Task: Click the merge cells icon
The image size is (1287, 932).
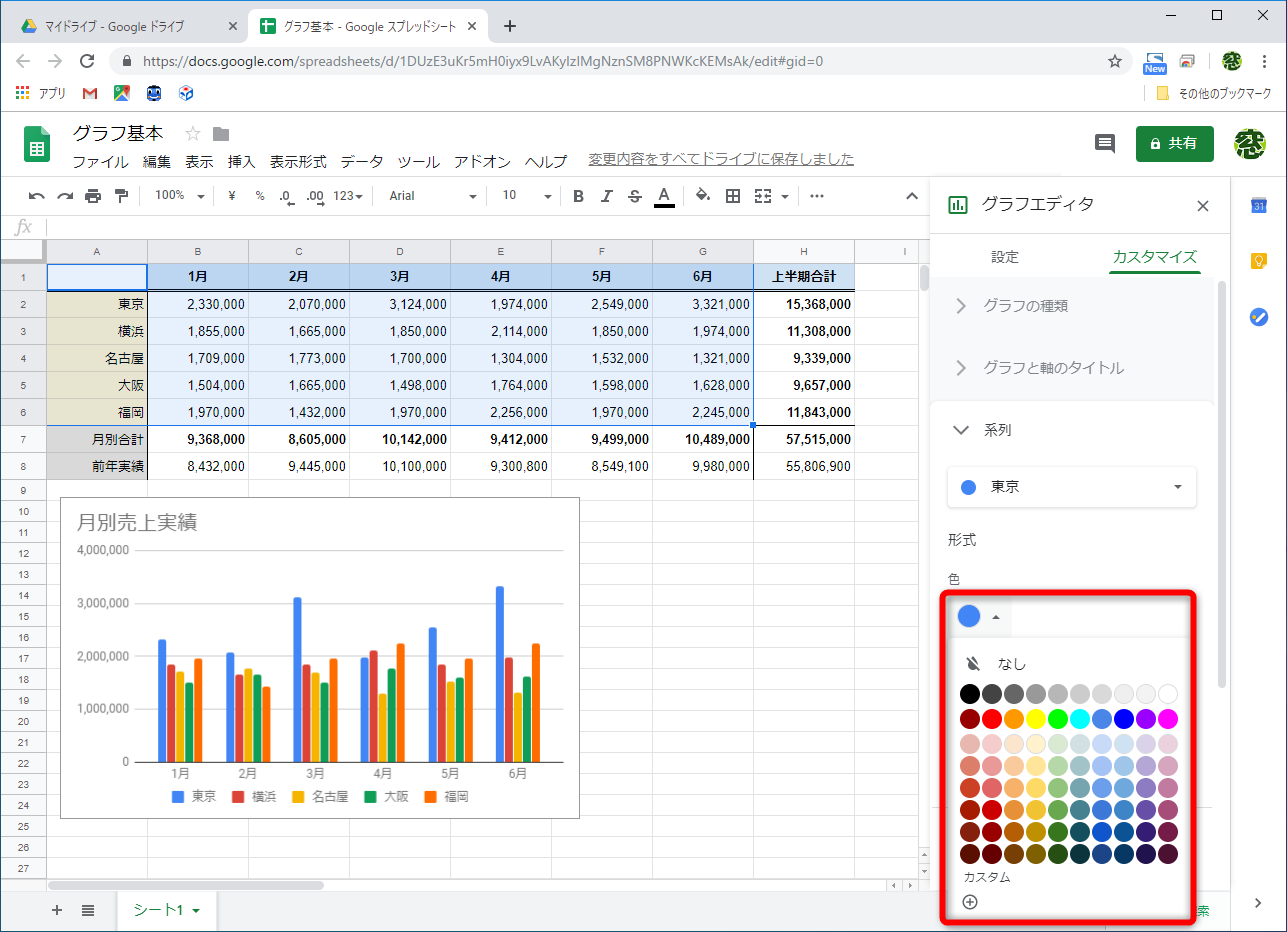Action: [x=763, y=196]
